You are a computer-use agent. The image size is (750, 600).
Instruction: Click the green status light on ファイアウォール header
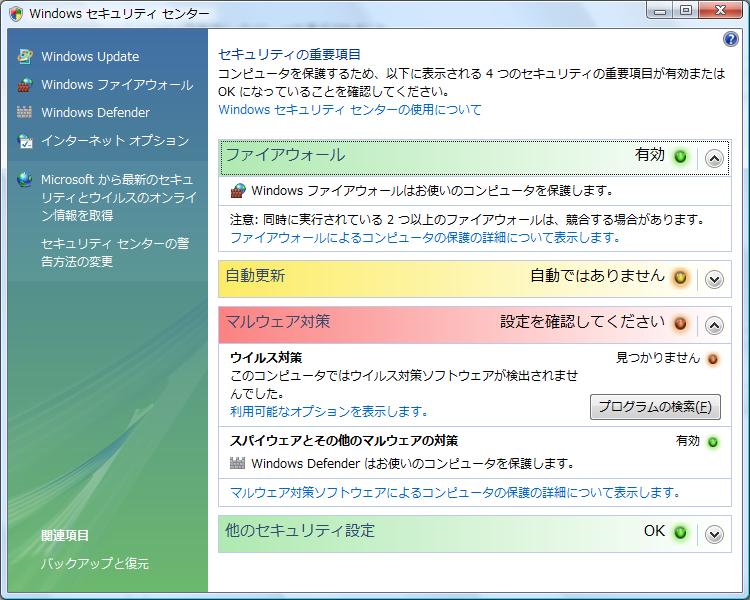tap(680, 156)
